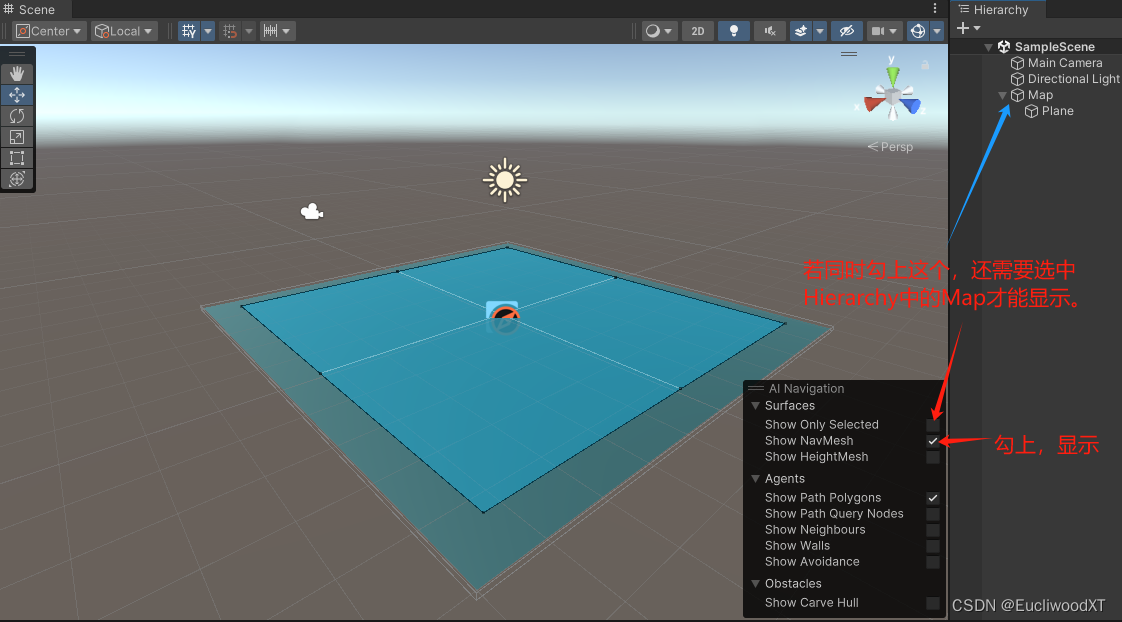
Task: Click the sun directional light gizmo
Action: (504, 180)
